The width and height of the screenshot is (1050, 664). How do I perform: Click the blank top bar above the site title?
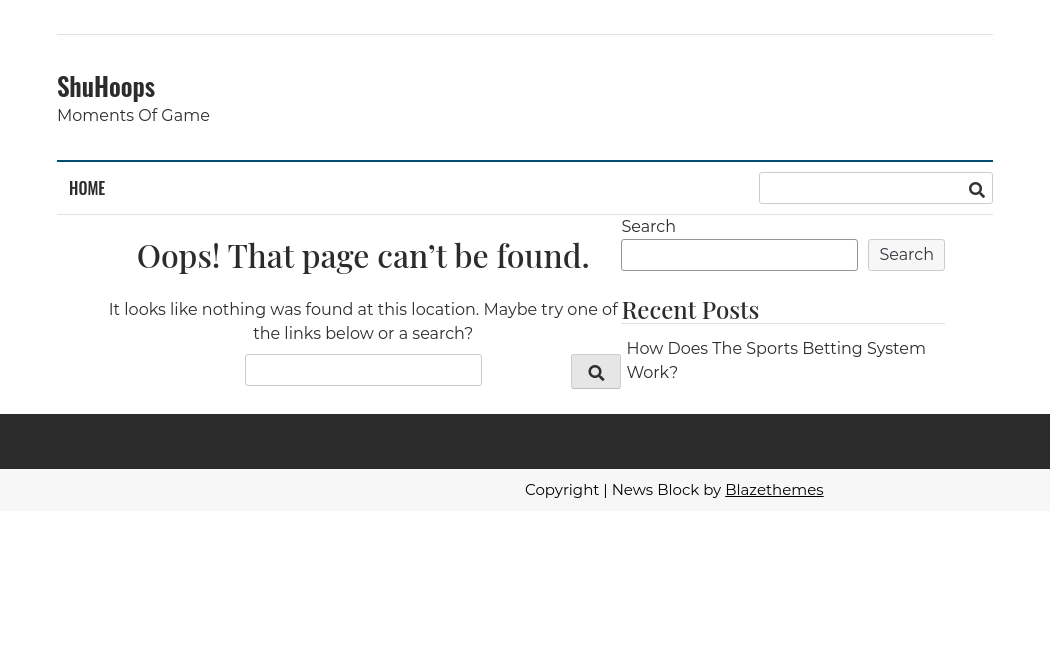click(x=525, y=17)
